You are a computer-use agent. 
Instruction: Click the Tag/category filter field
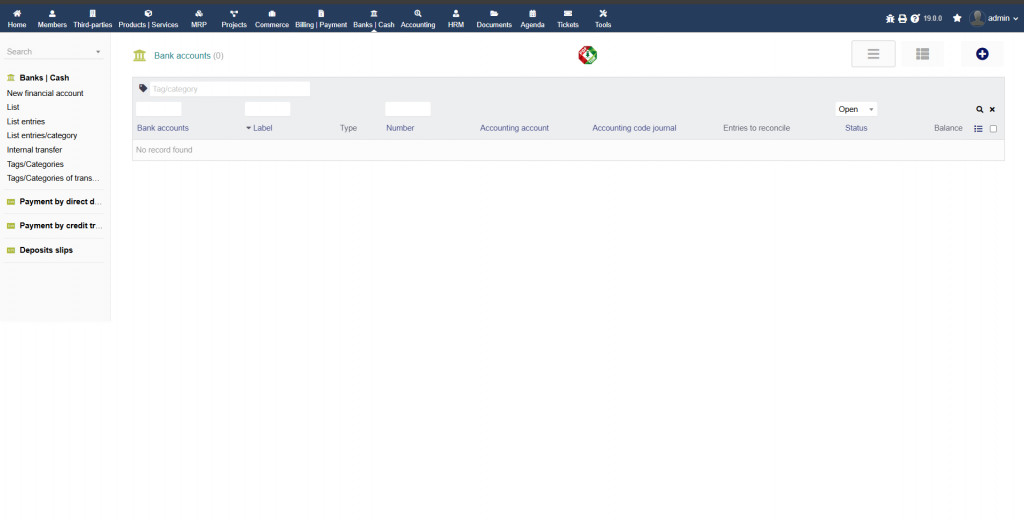point(230,89)
